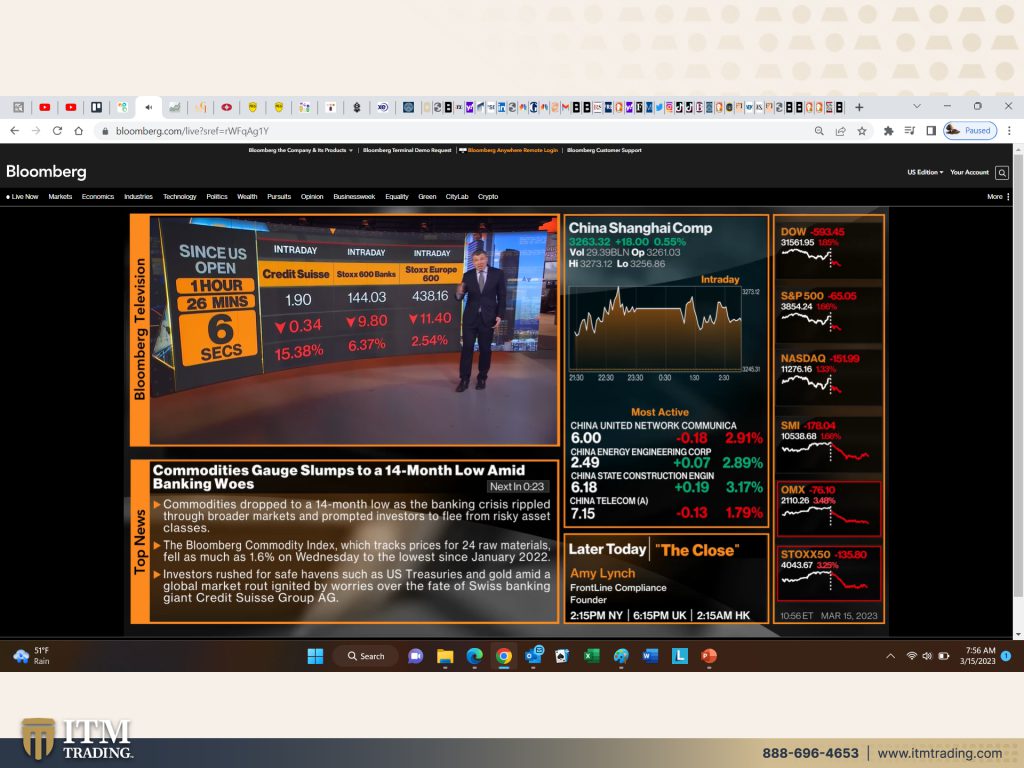The image size is (1024, 768).
Task: Open Word from the taskbar
Action: (650, 656)
